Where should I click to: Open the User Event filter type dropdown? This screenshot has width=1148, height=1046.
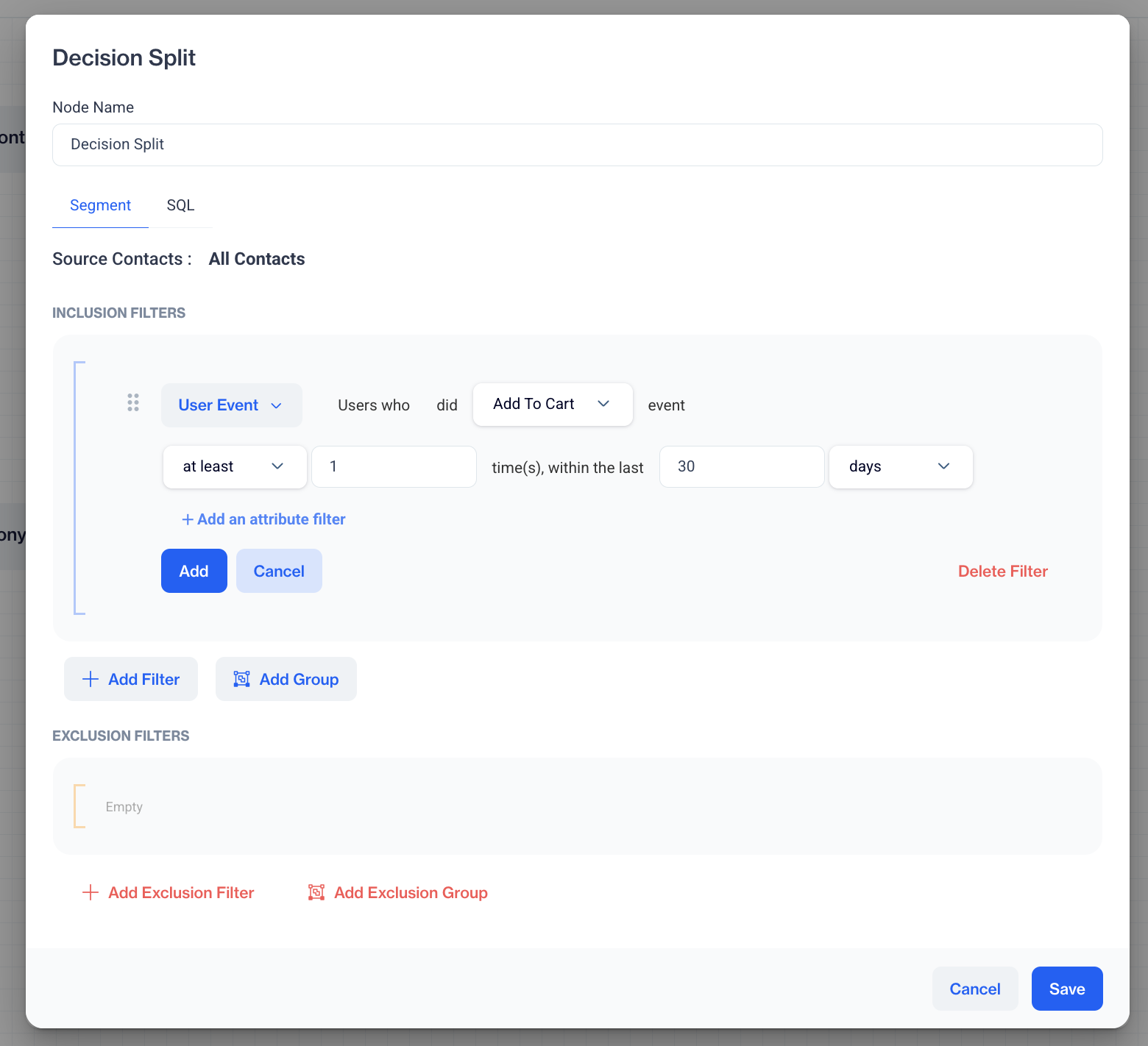pyautogui.click(x=231, y=405)
